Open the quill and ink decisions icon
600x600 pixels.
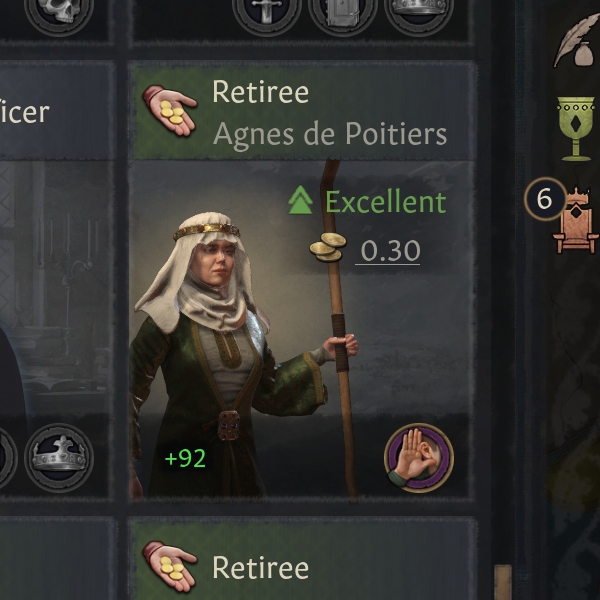click(576, 40)
